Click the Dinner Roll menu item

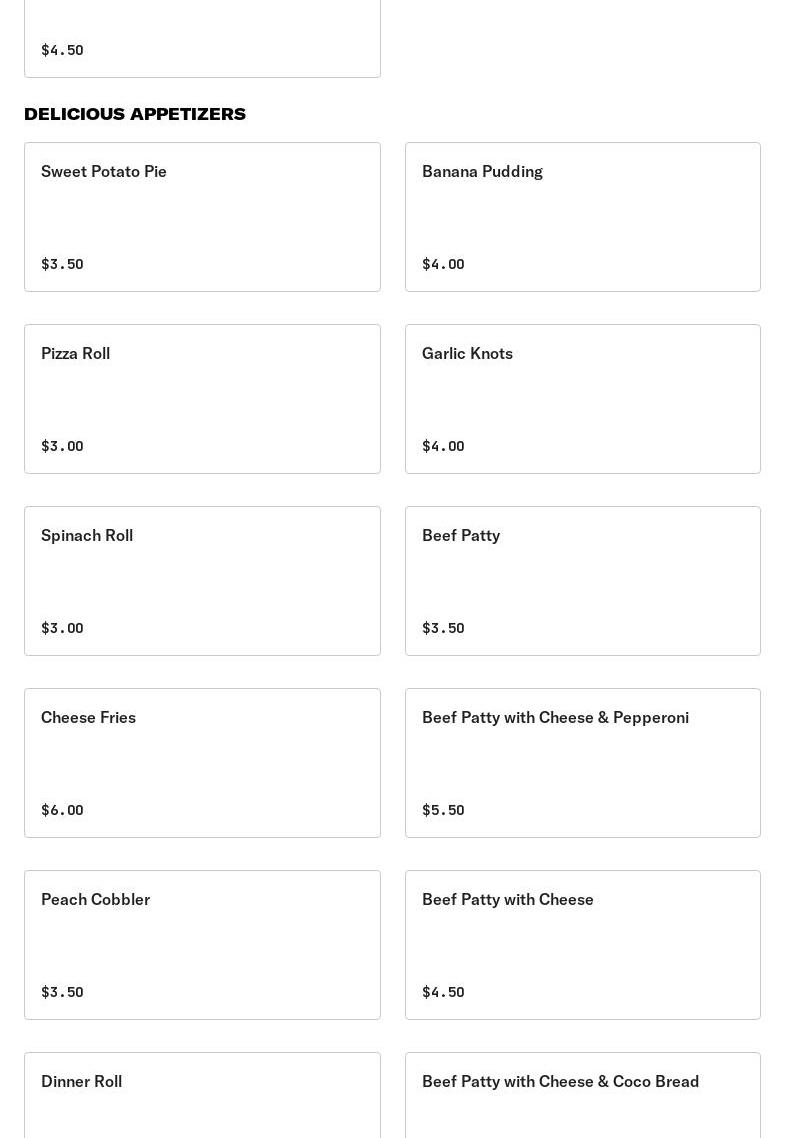[202, 1094]
